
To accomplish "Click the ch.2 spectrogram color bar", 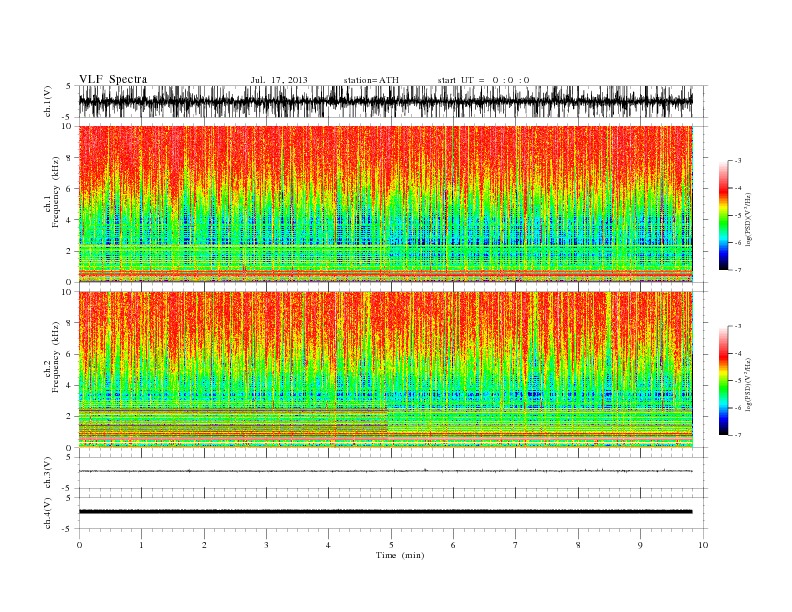I will pos(724,380).
